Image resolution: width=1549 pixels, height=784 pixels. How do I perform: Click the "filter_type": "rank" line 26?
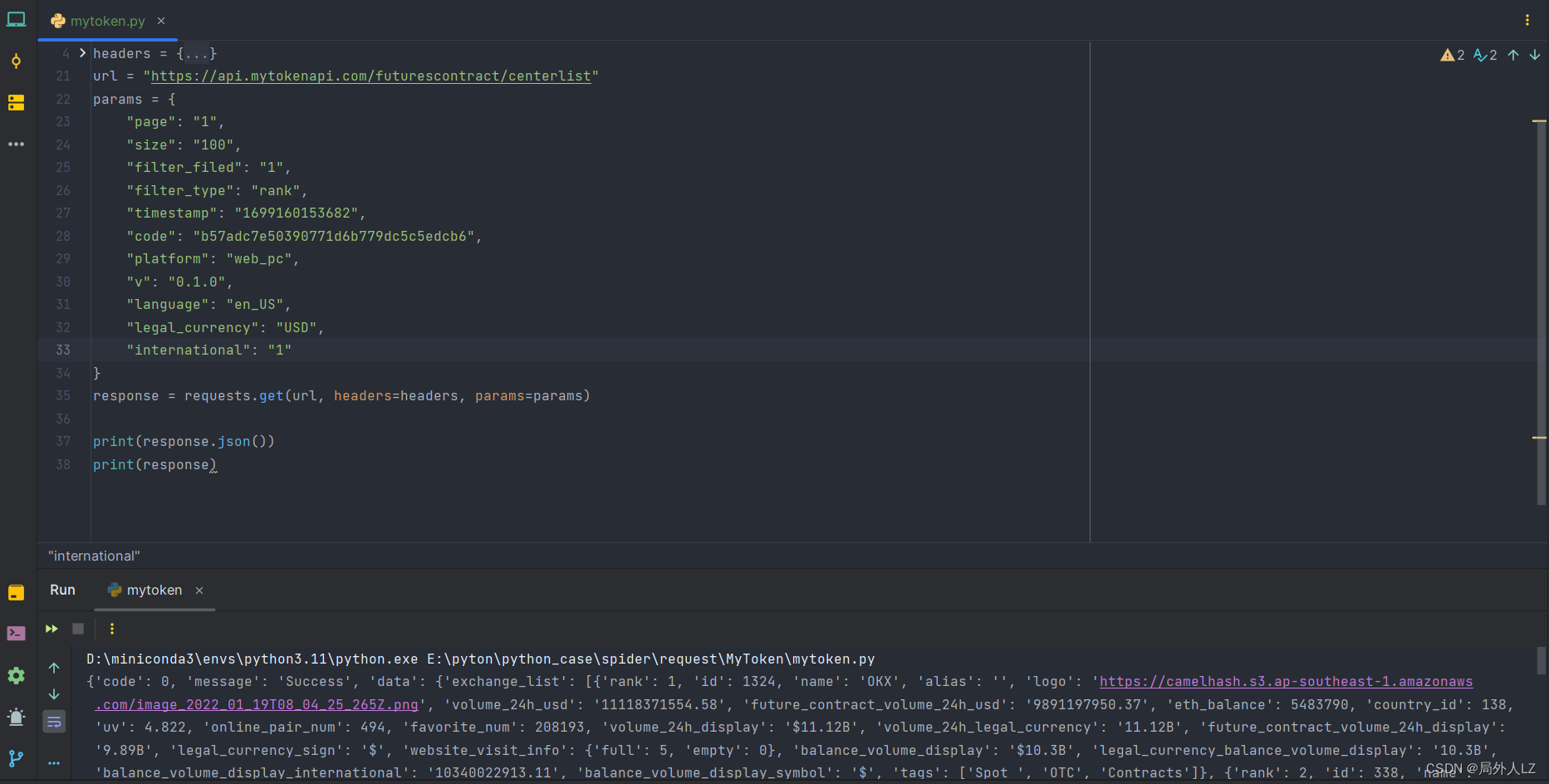click(x=217, y=190)
